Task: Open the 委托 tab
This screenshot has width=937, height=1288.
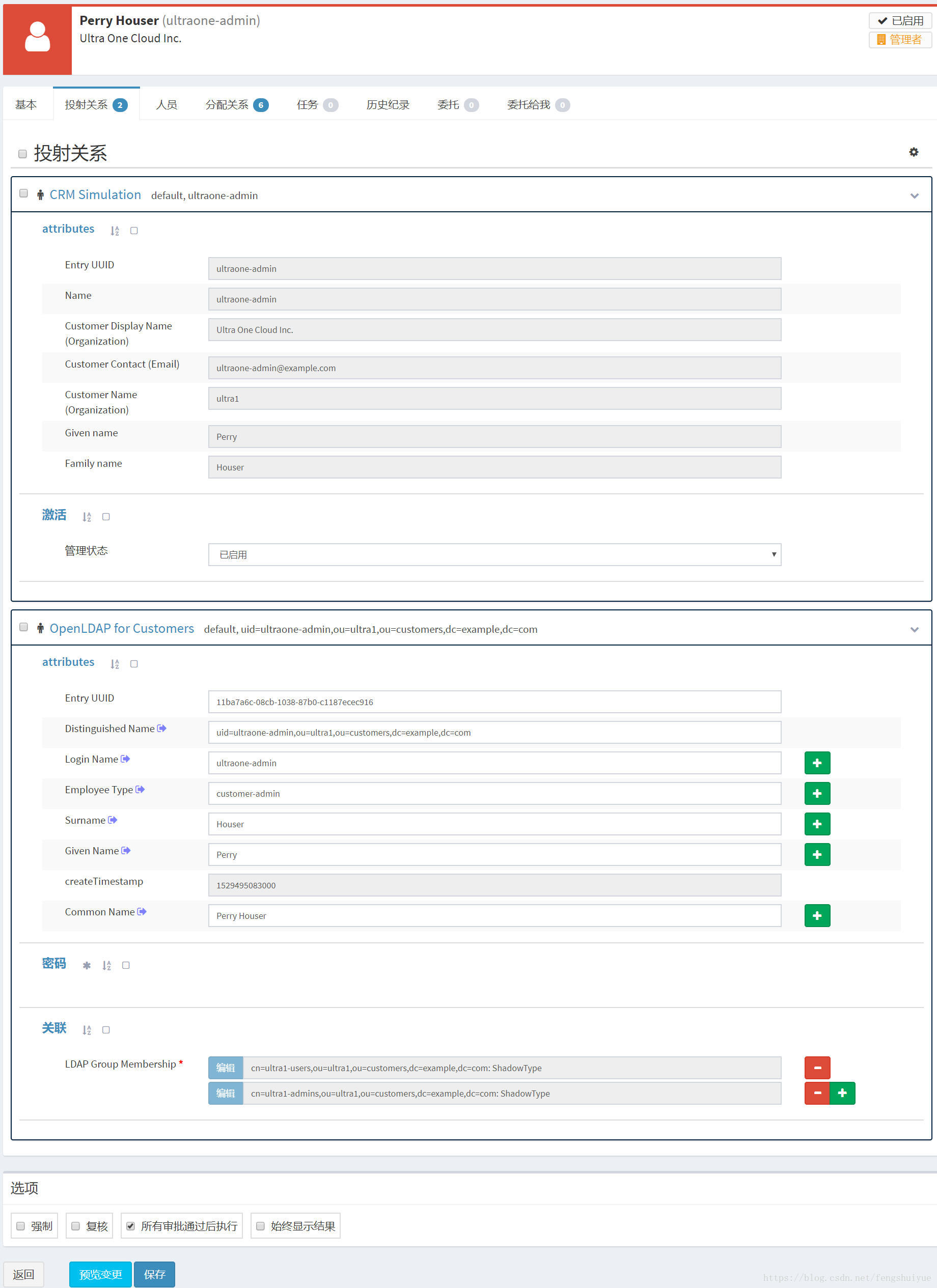Action: pyautogui.click(x=458, y=104)
